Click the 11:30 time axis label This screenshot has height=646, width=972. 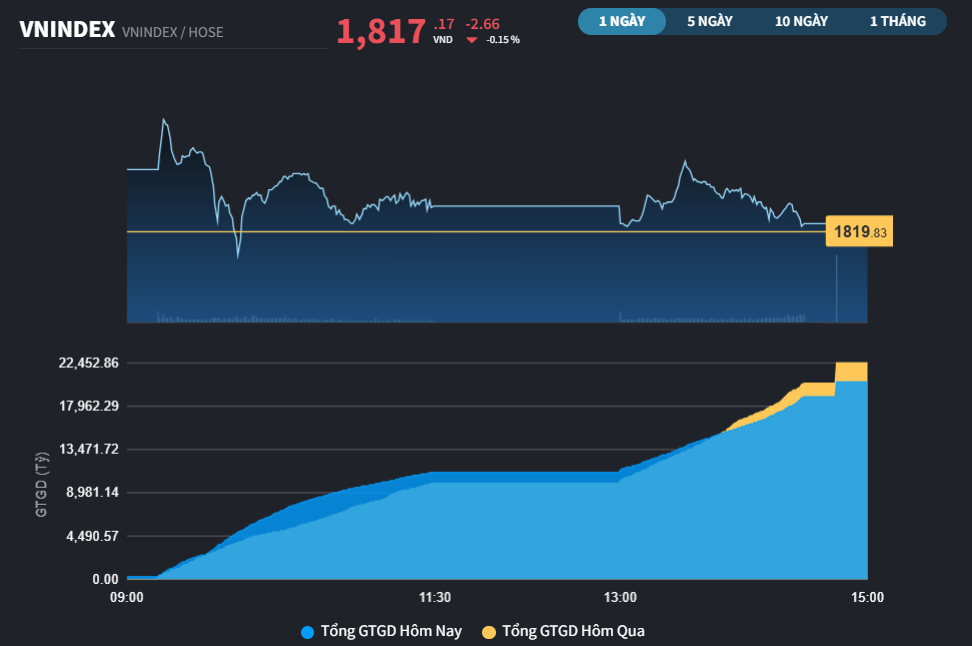pyautogui.click(x=435, y=597)
